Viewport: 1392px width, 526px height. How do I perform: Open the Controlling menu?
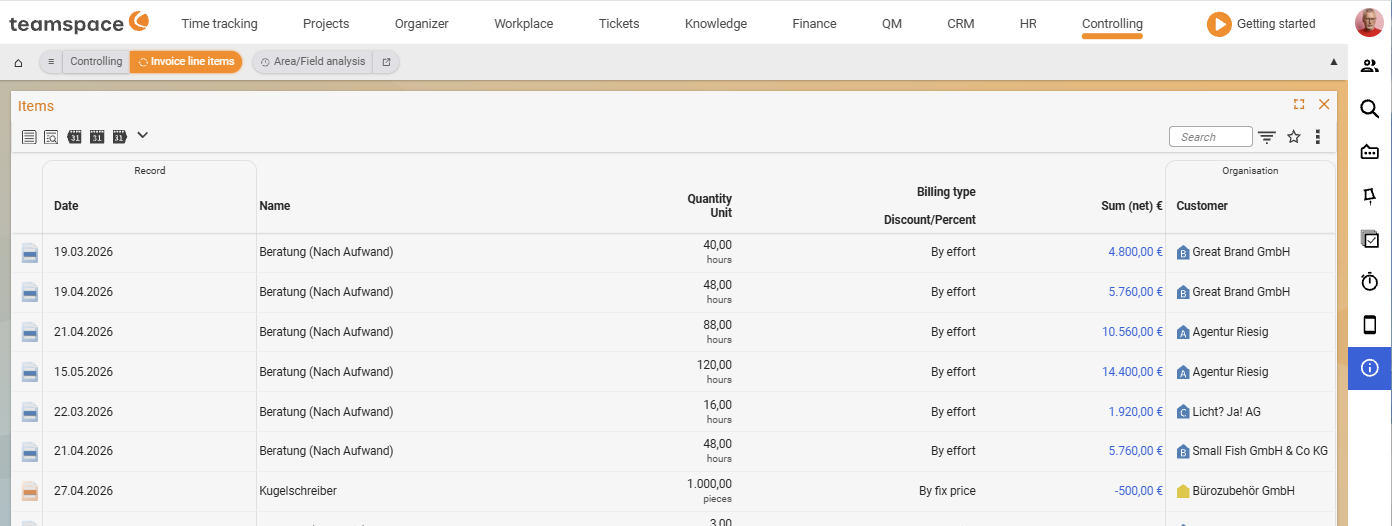[1112, 24]
